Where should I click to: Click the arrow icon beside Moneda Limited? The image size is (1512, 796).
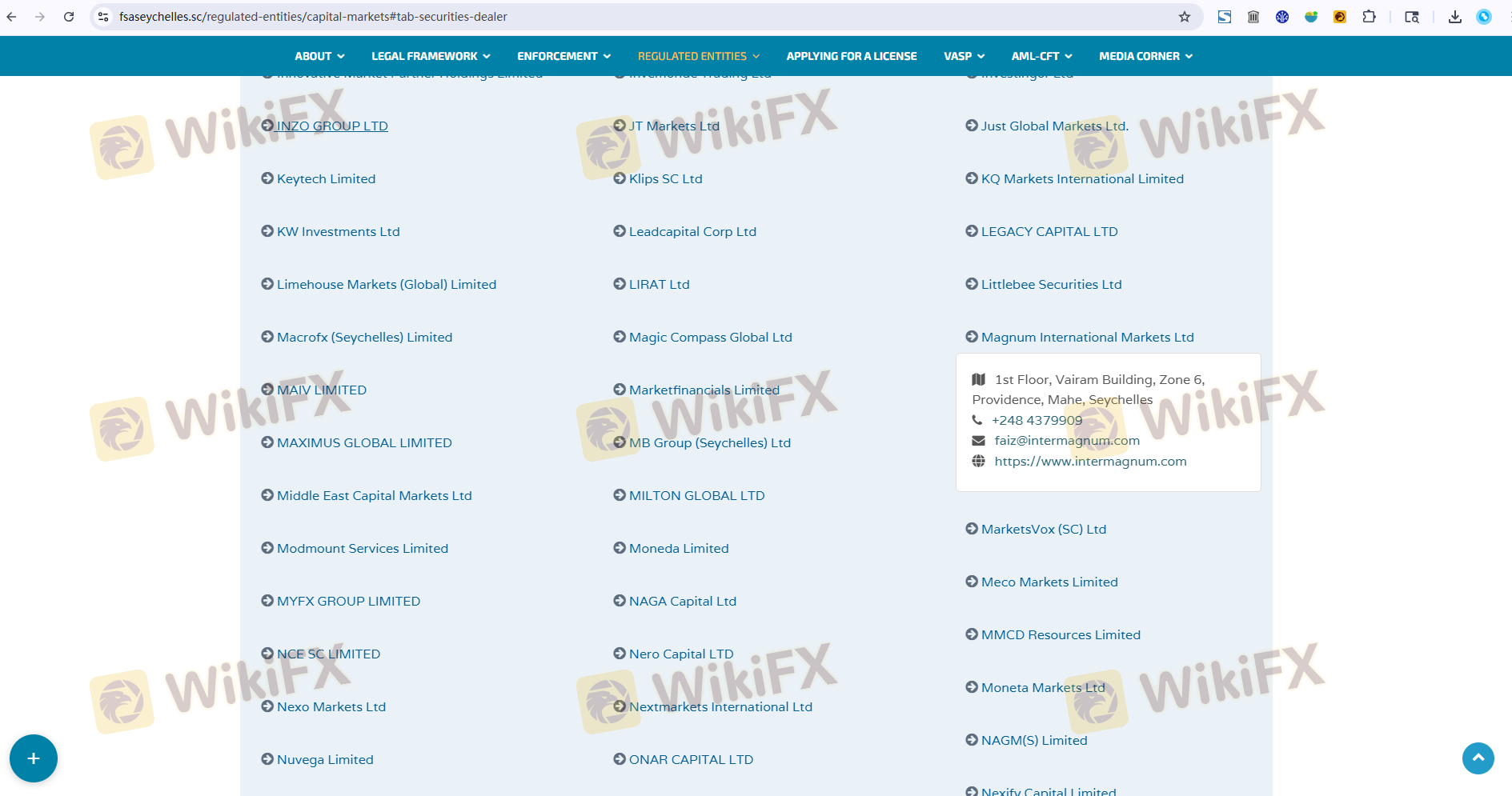pyautogui.click(x=620, y=548)
